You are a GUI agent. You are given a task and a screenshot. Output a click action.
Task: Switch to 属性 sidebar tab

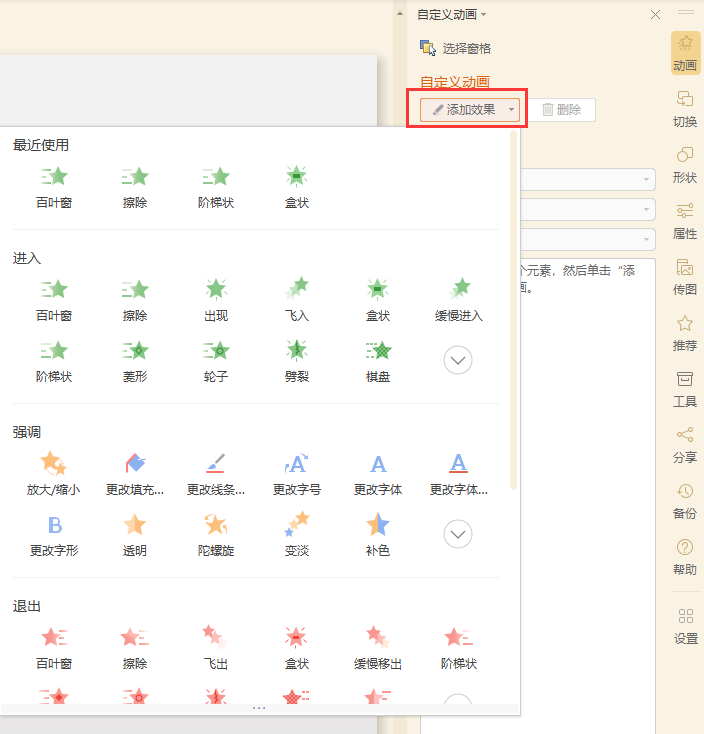click(x=685, y=221)
